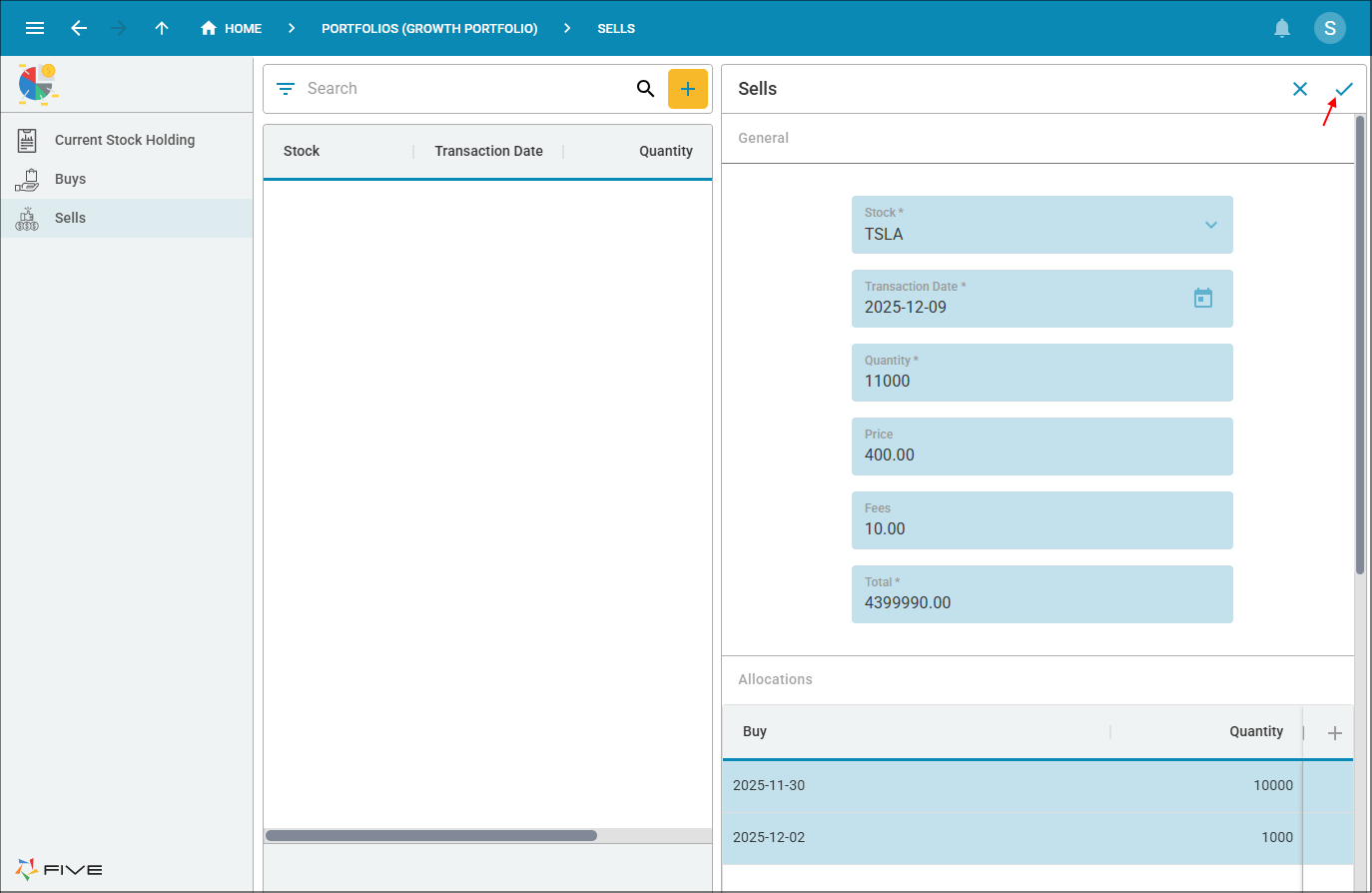Sort by Transaction Date column header
Screen dimensions: 1372x893
(488, 151)
